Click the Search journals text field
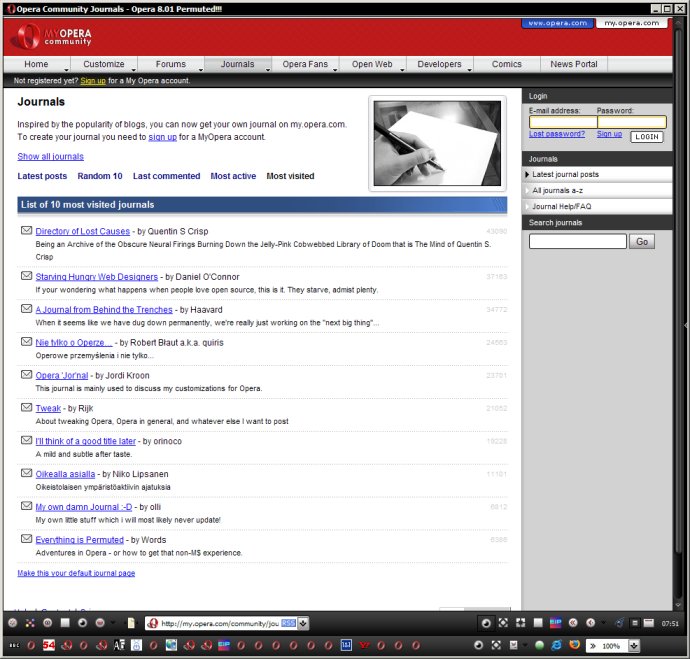Image resolution: width=690 pixels, height=659 pixels. pyautogui.click(x=577, y=241)
